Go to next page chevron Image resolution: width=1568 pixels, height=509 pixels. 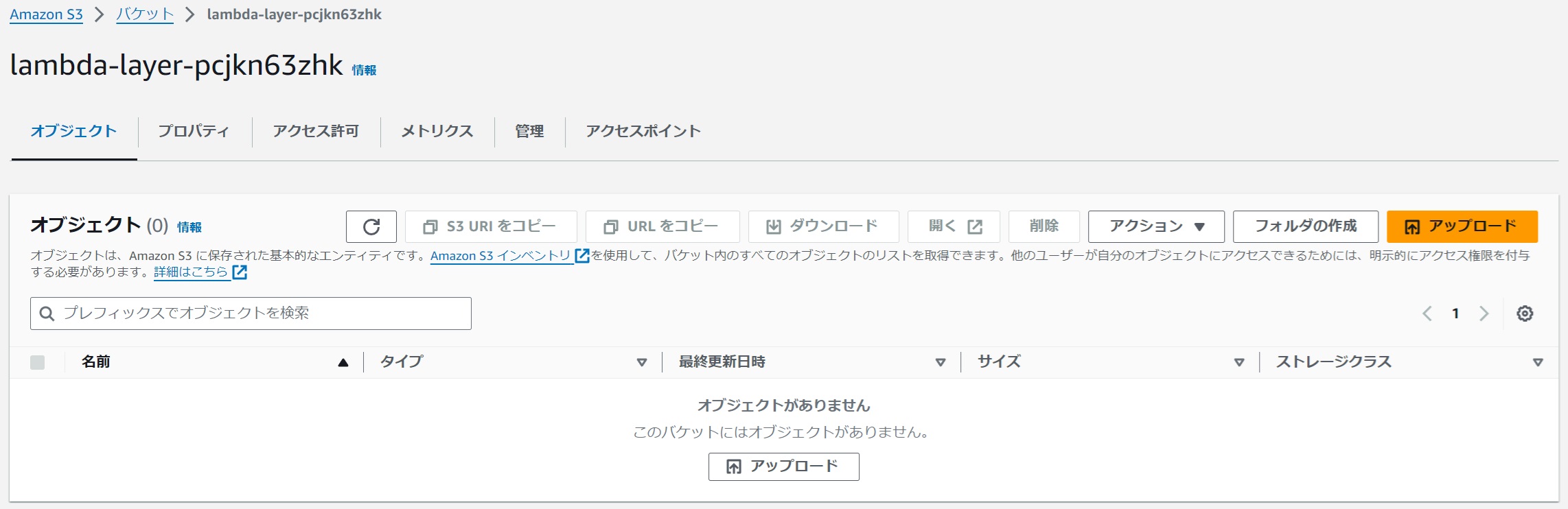click(1484, 313)
